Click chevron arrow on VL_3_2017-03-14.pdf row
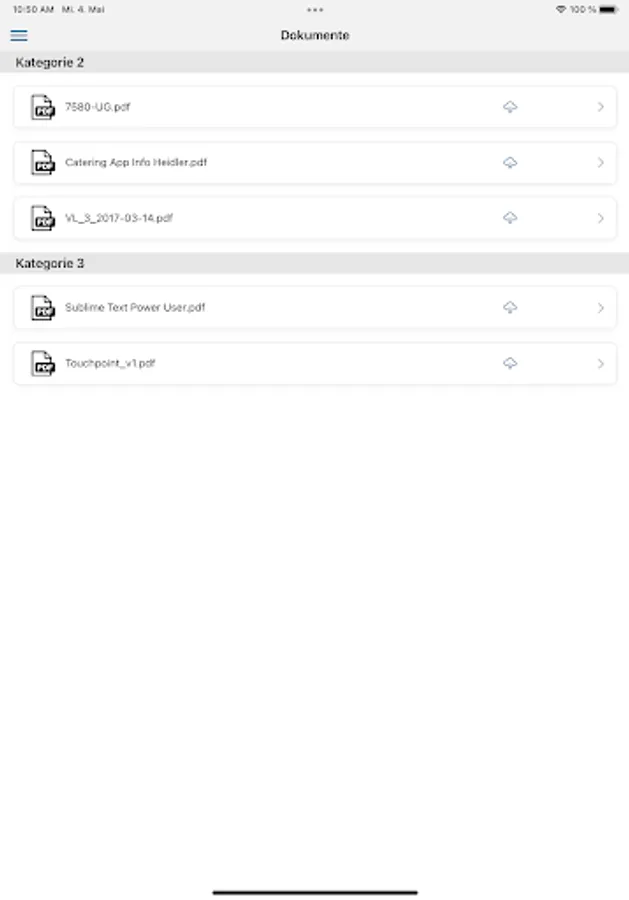 click(600, 218)
